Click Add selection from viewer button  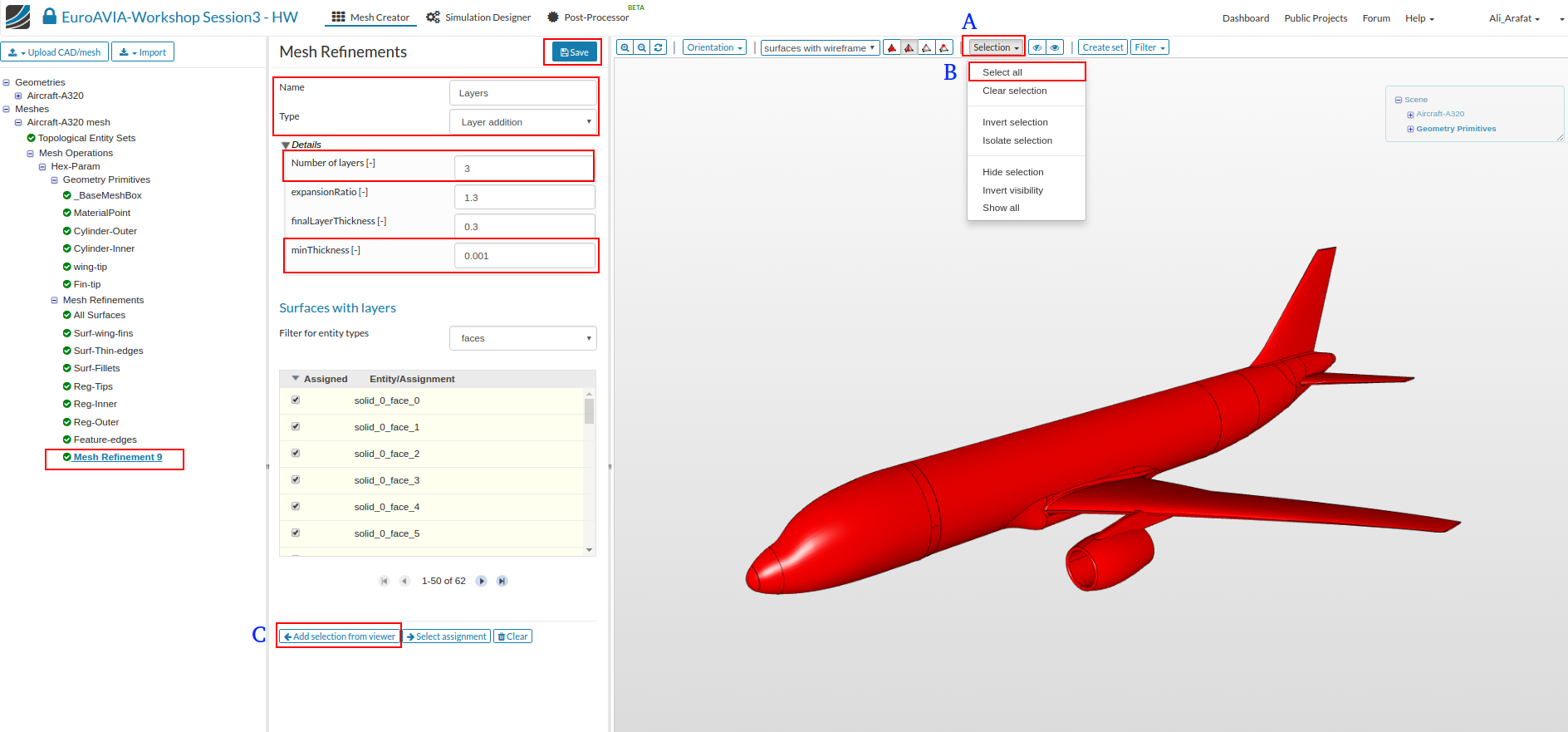tap(339, 636)
